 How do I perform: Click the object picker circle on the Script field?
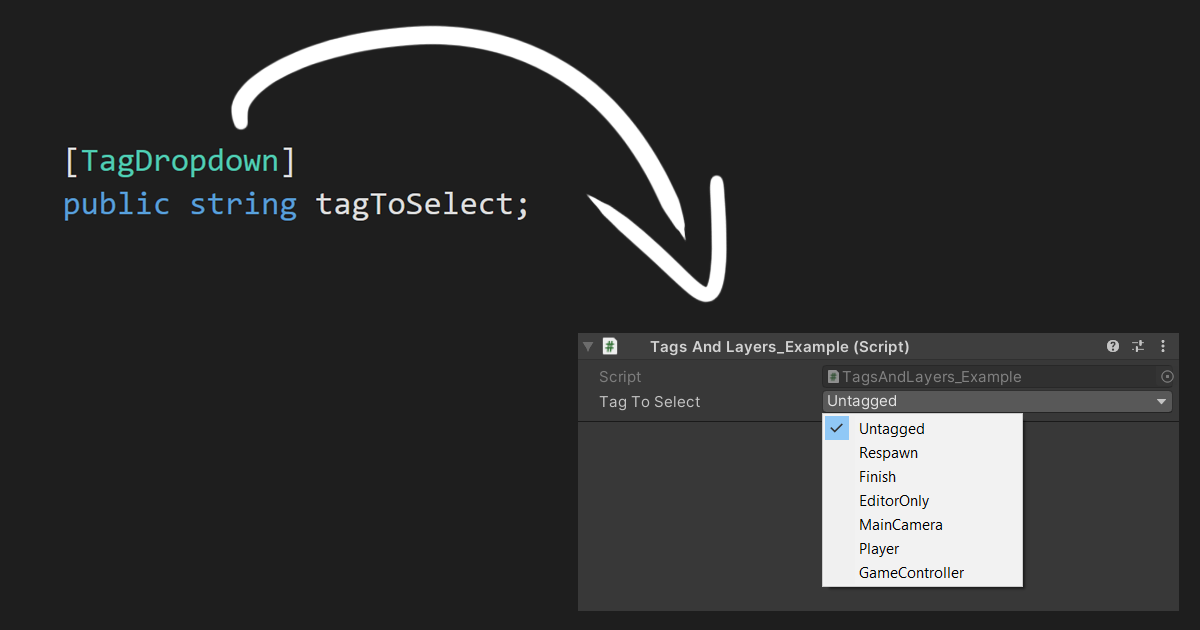click(1166, 377)
